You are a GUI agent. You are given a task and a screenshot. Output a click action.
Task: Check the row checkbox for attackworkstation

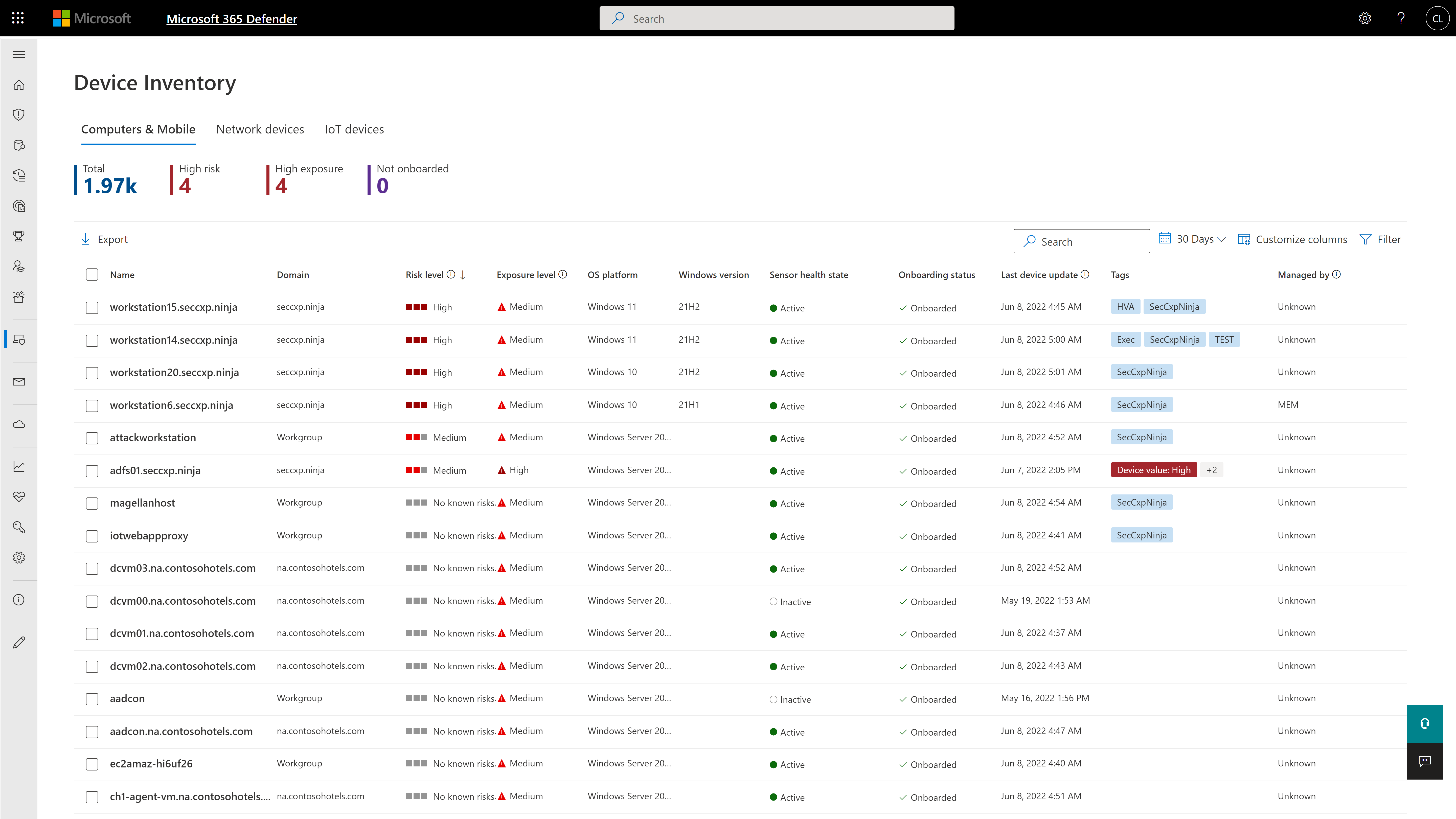tap(92, 438)
